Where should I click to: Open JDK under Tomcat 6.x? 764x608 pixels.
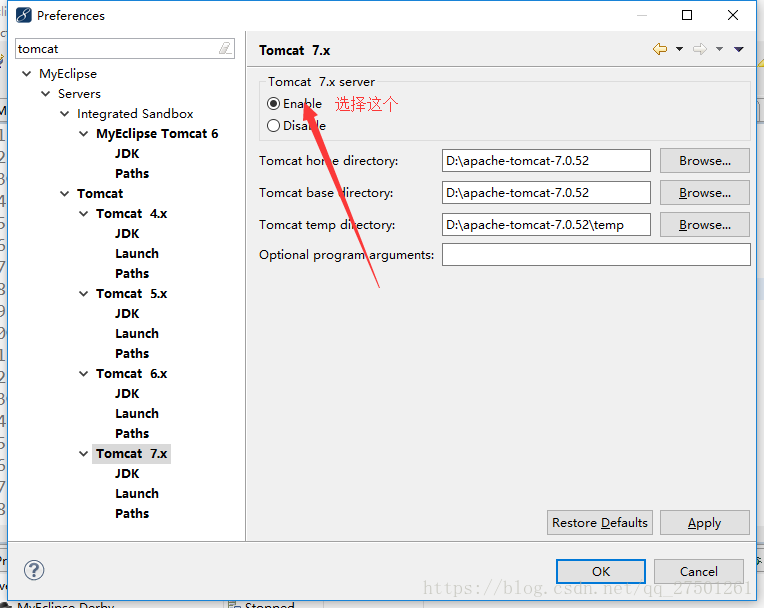(127, 394)
